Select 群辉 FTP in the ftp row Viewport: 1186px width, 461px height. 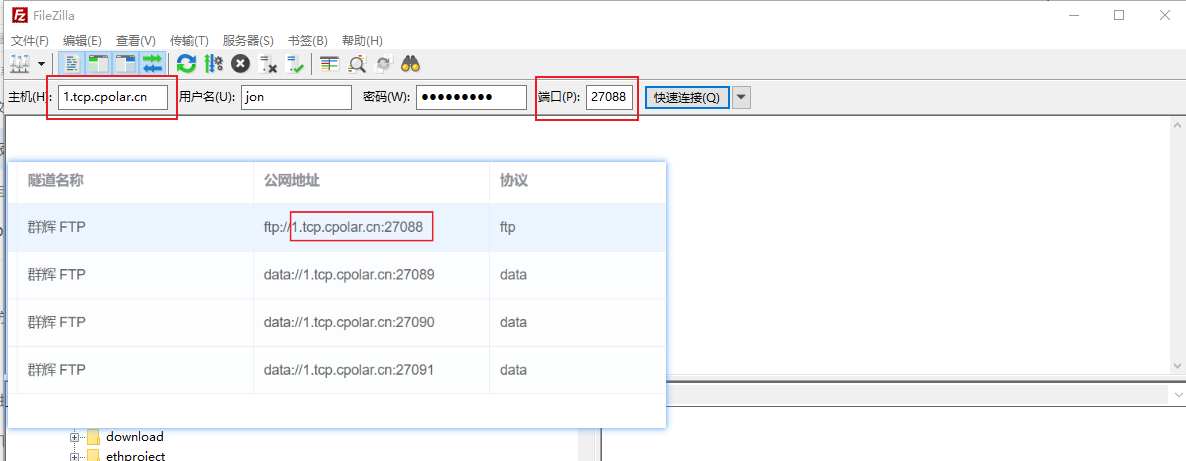(57, 226)
